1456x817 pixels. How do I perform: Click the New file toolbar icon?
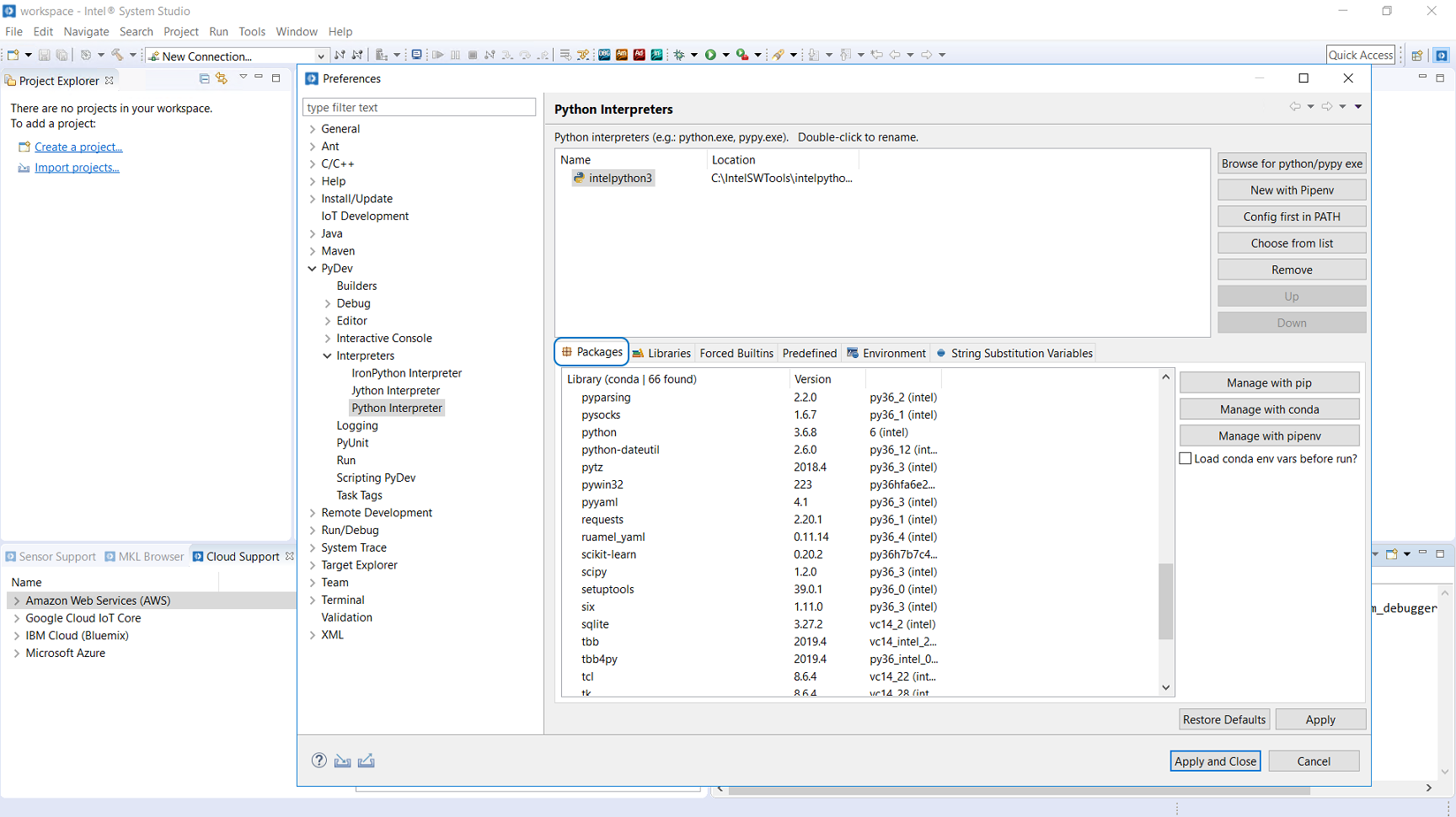coord(13,55)
